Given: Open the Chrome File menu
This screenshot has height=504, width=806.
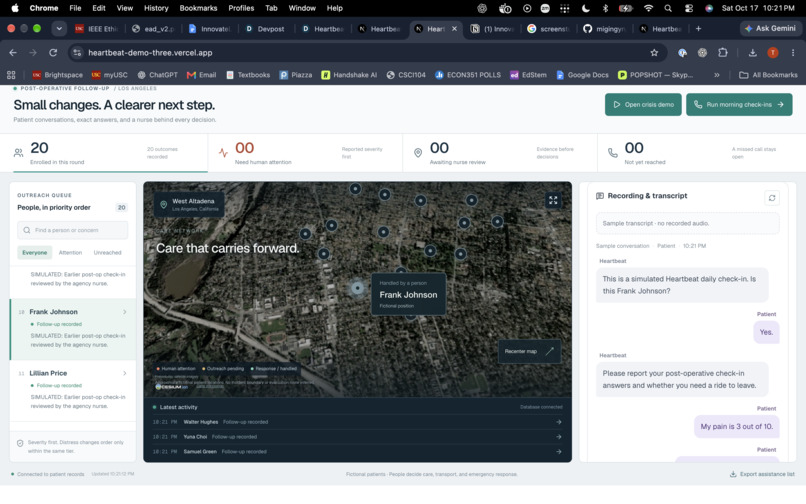Looking at the screenshot, I should [76, 8].
